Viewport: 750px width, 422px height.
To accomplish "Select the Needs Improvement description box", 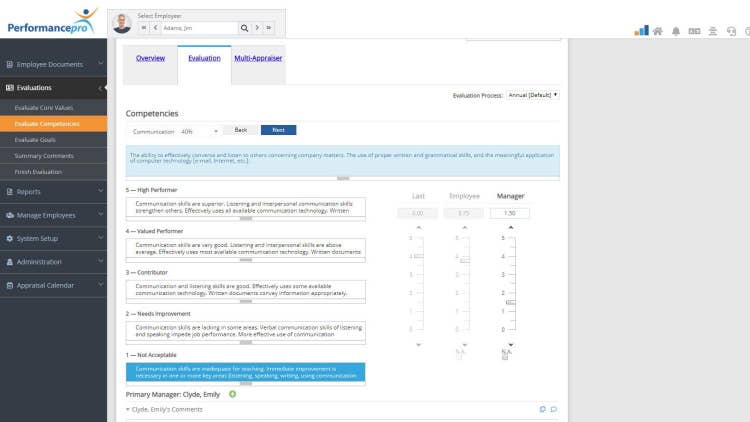I will 246,331.
